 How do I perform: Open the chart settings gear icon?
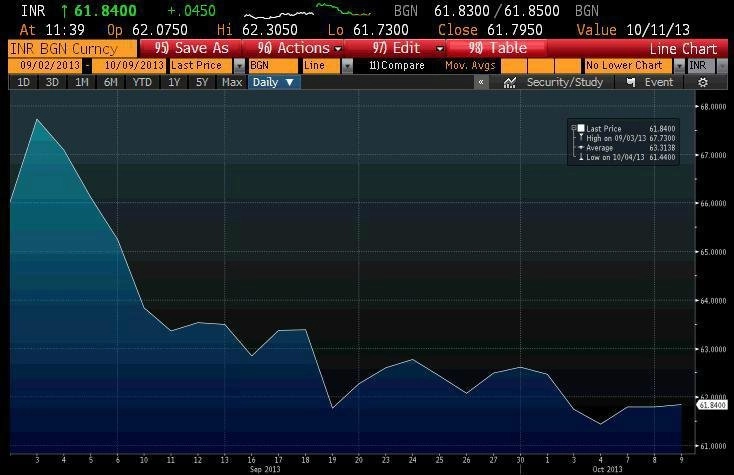(x=703, y=82)
